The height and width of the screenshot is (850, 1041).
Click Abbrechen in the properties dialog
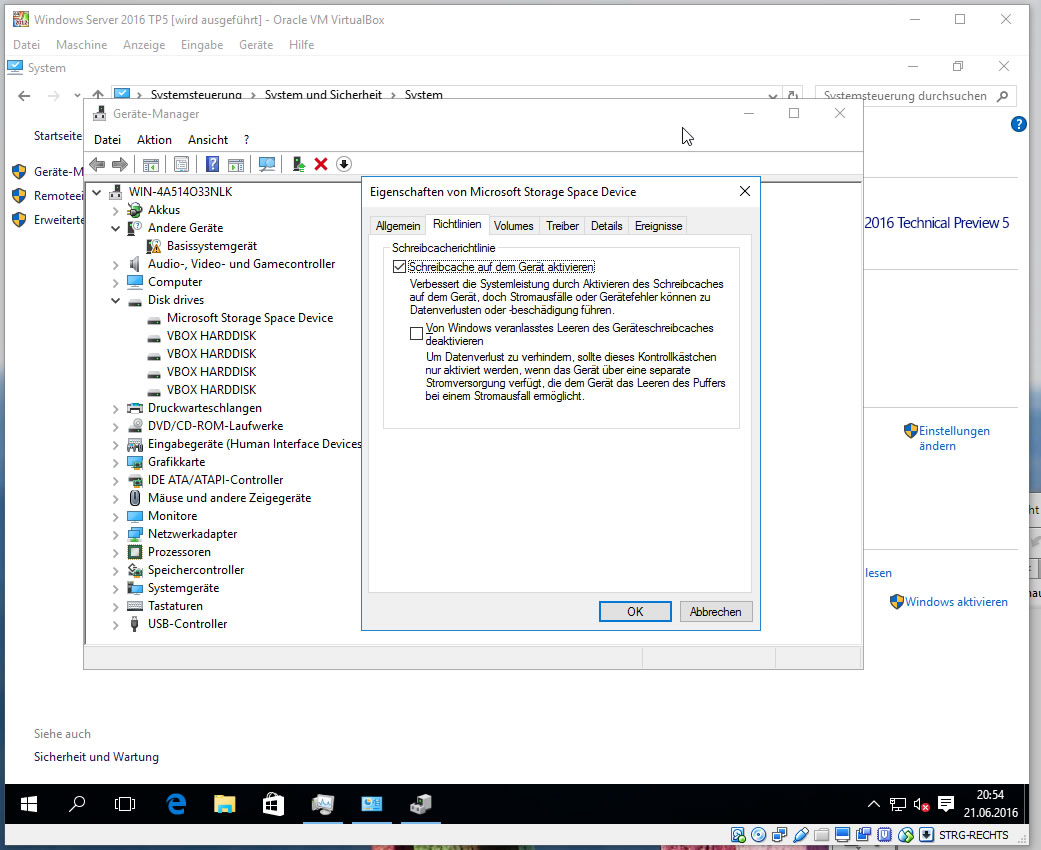(x=716, y=612)
